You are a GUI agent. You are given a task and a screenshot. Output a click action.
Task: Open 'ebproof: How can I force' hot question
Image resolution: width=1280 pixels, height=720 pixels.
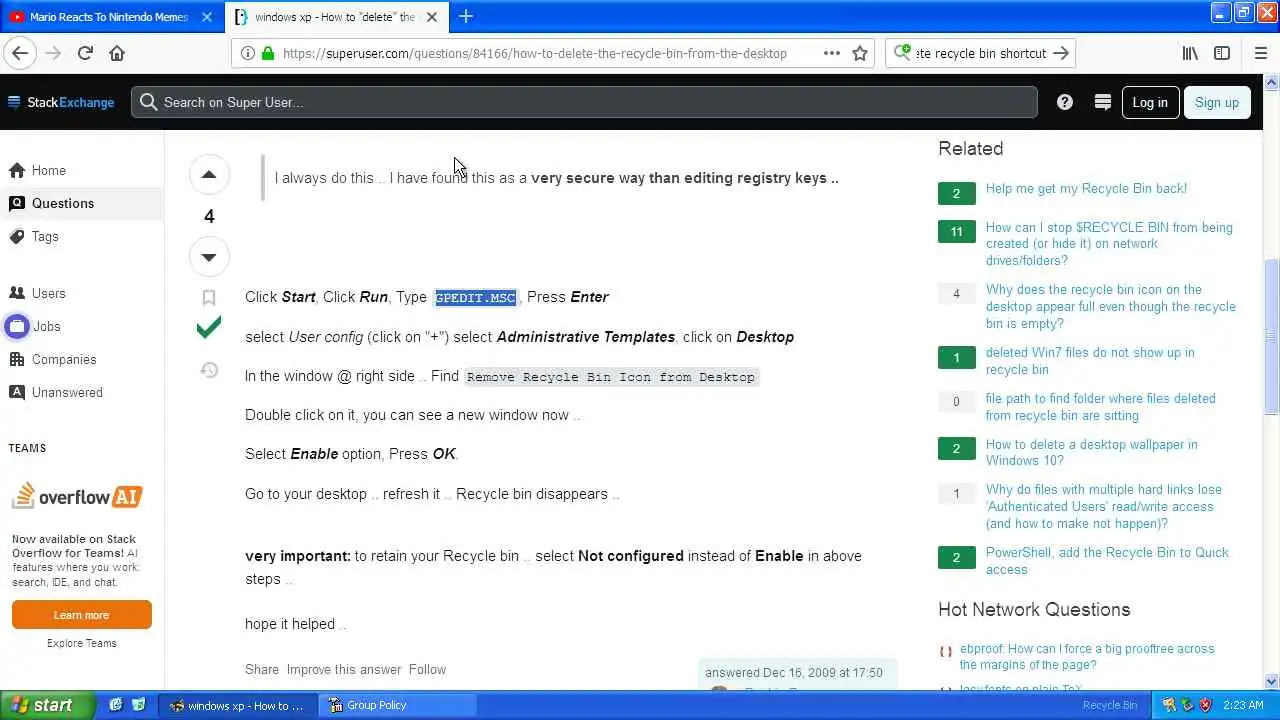(1087, 656)
